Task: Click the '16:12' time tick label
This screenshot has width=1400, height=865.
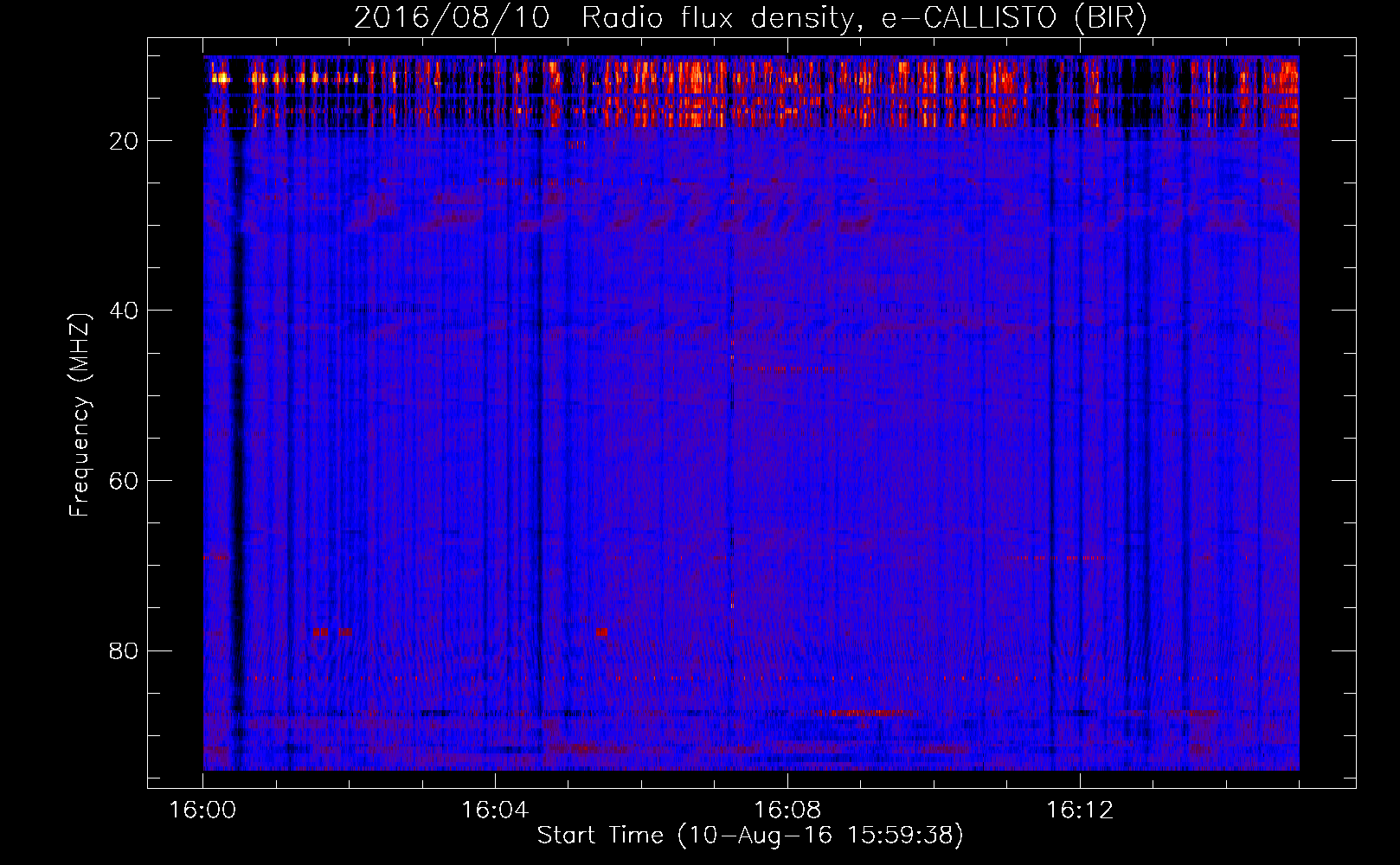Action: tap(1080, 811)
